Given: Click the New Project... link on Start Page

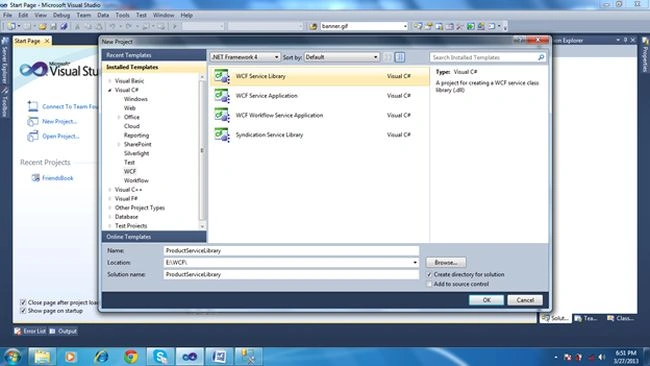Looking at the screenshot, I should [60, 121].
